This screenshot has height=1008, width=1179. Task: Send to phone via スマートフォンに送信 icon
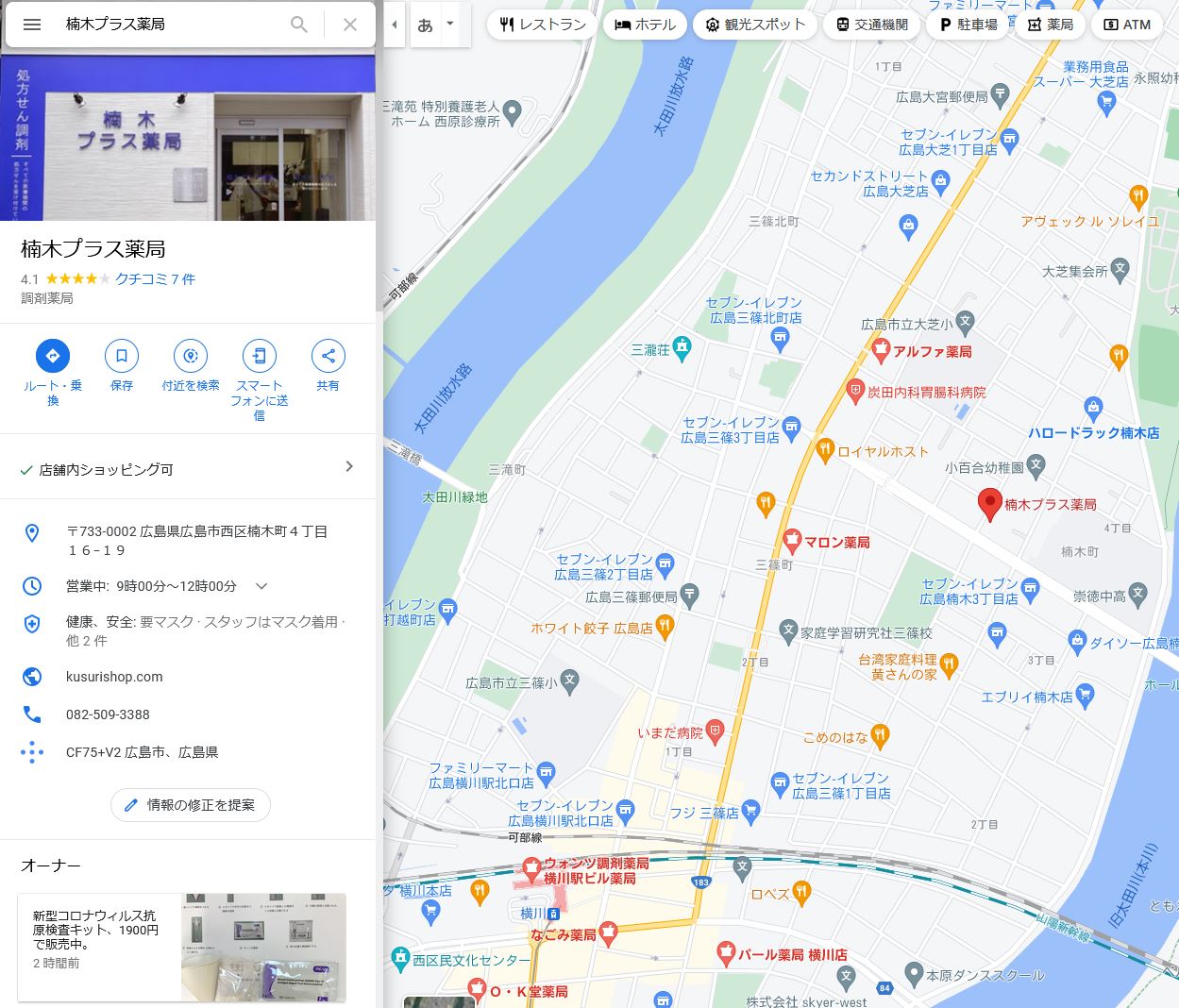[x=260, y=356]
